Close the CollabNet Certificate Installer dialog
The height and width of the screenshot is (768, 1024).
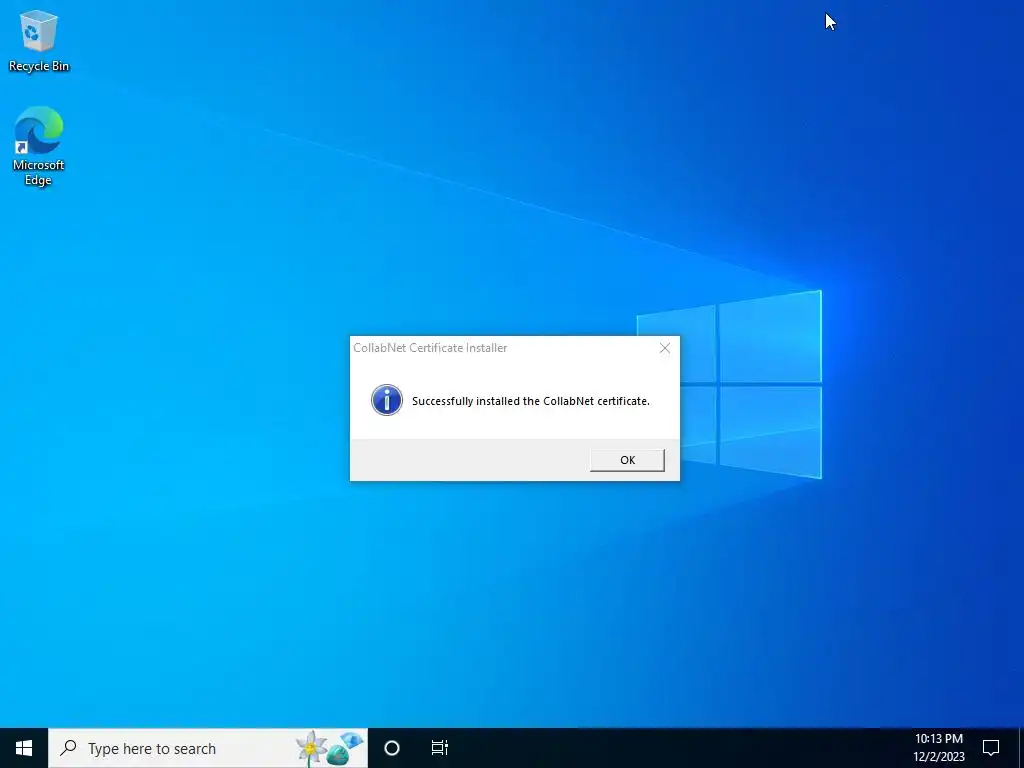click(665, 348)
